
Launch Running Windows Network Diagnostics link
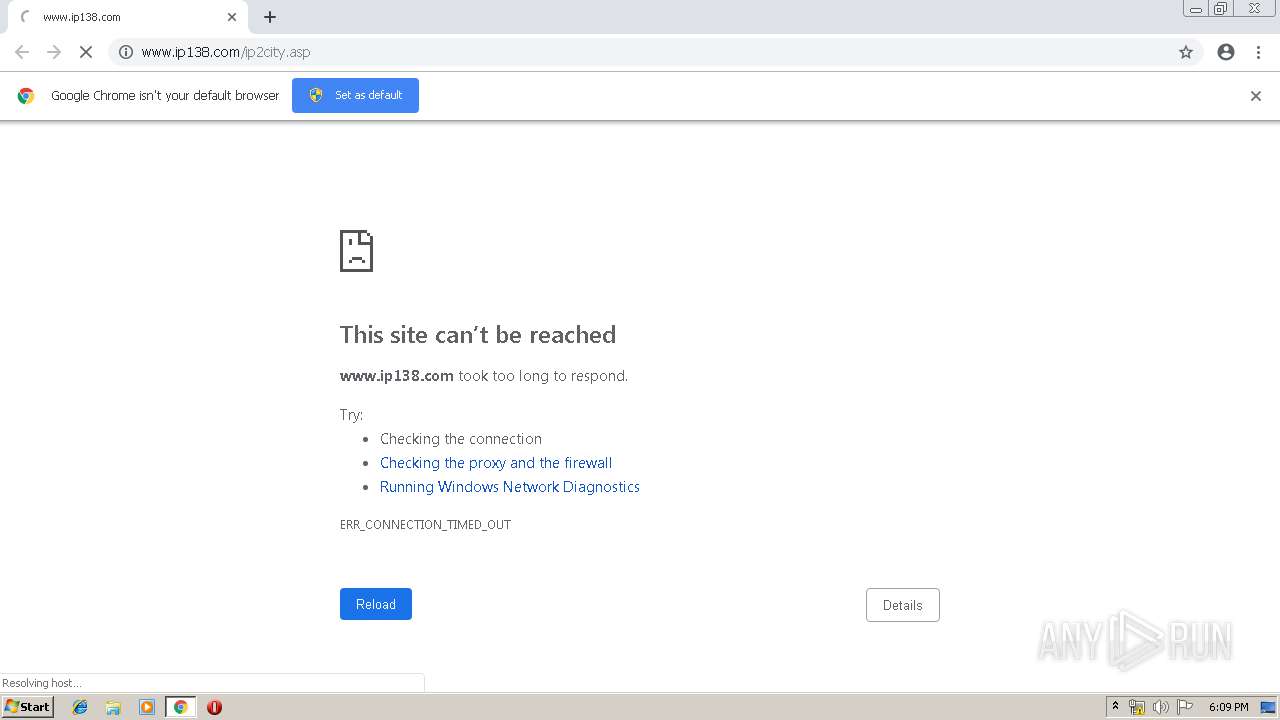pyautogui.click(x=510, y=487)
